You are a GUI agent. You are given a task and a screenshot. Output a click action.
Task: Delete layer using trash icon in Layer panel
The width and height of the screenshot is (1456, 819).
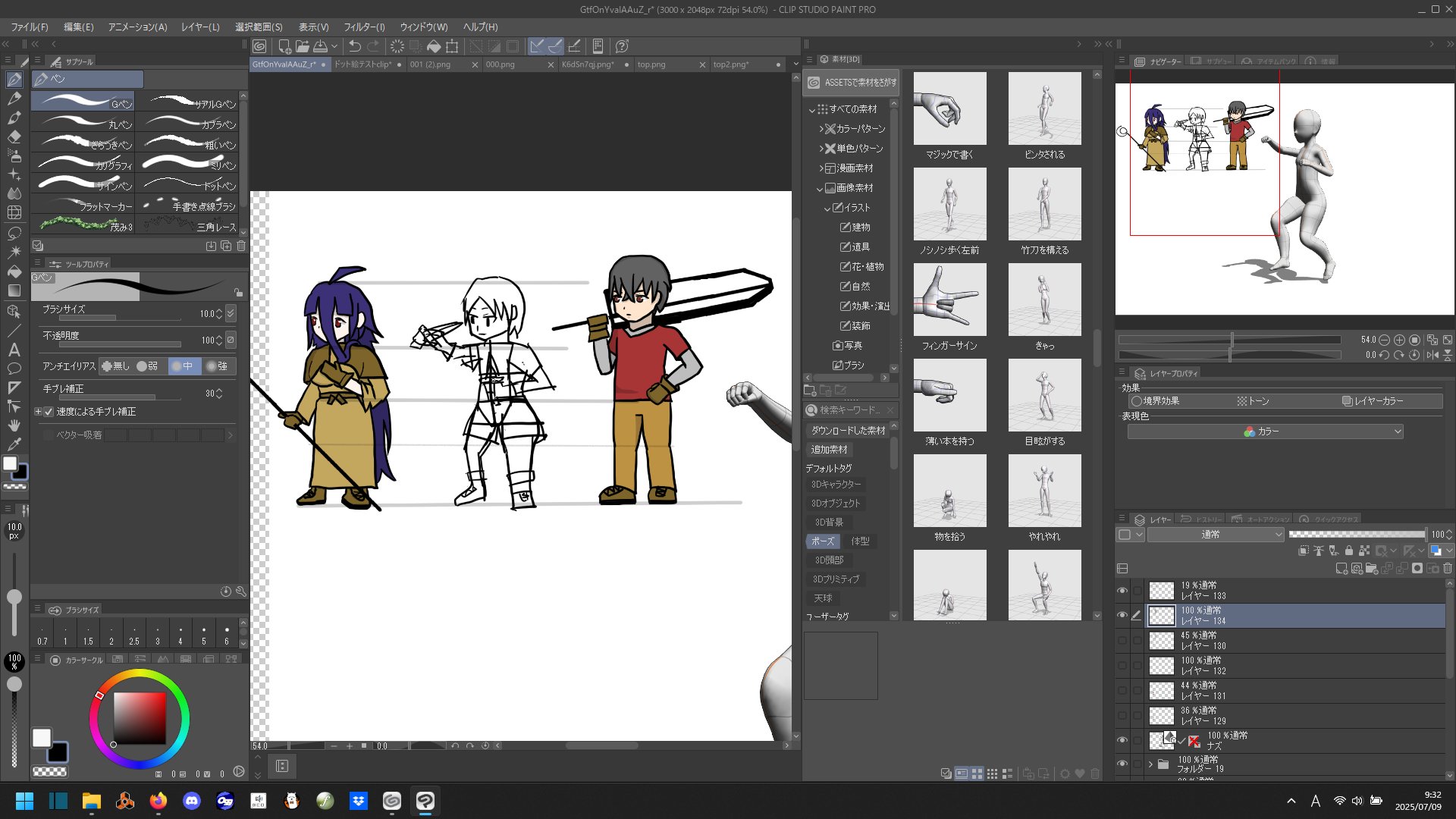tap(1447, 568)
